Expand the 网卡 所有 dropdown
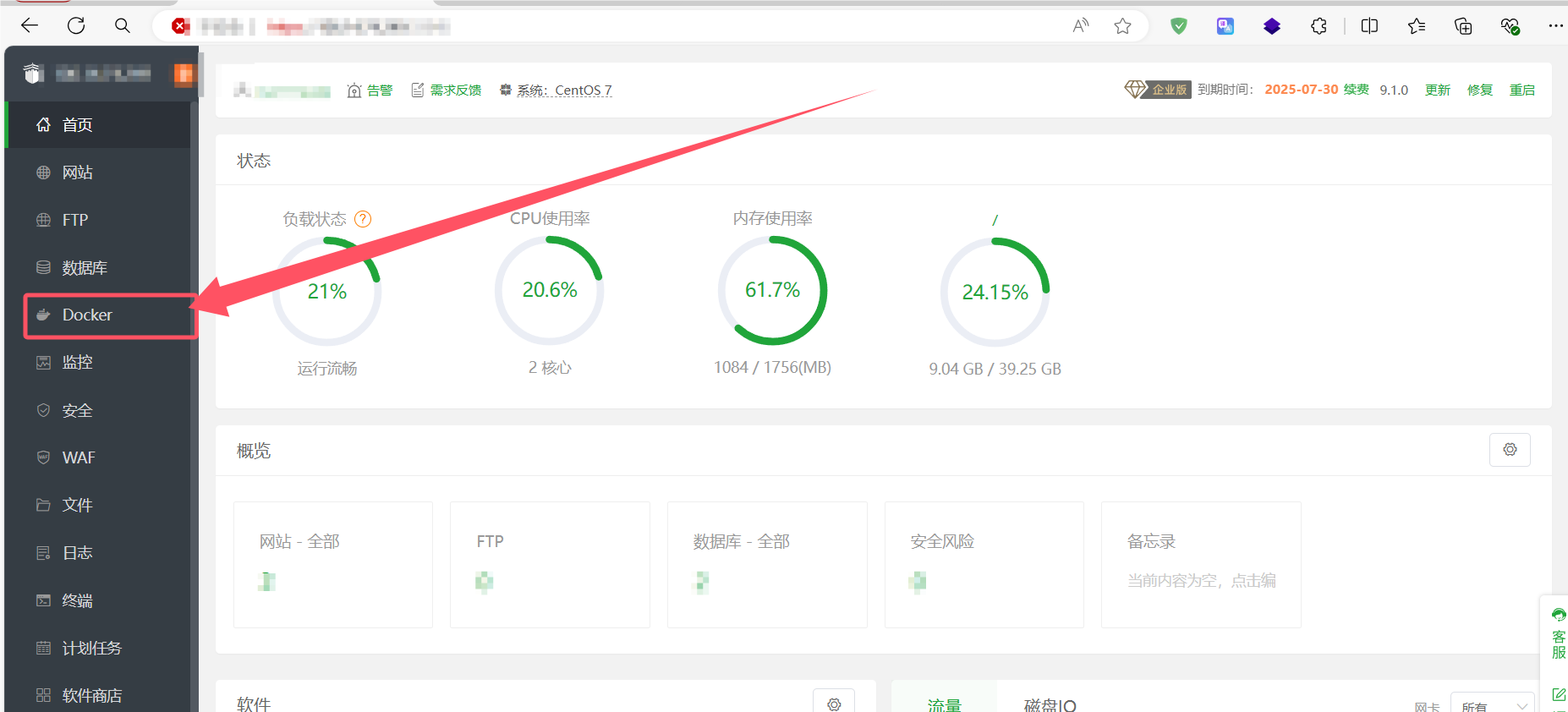 1494,704
